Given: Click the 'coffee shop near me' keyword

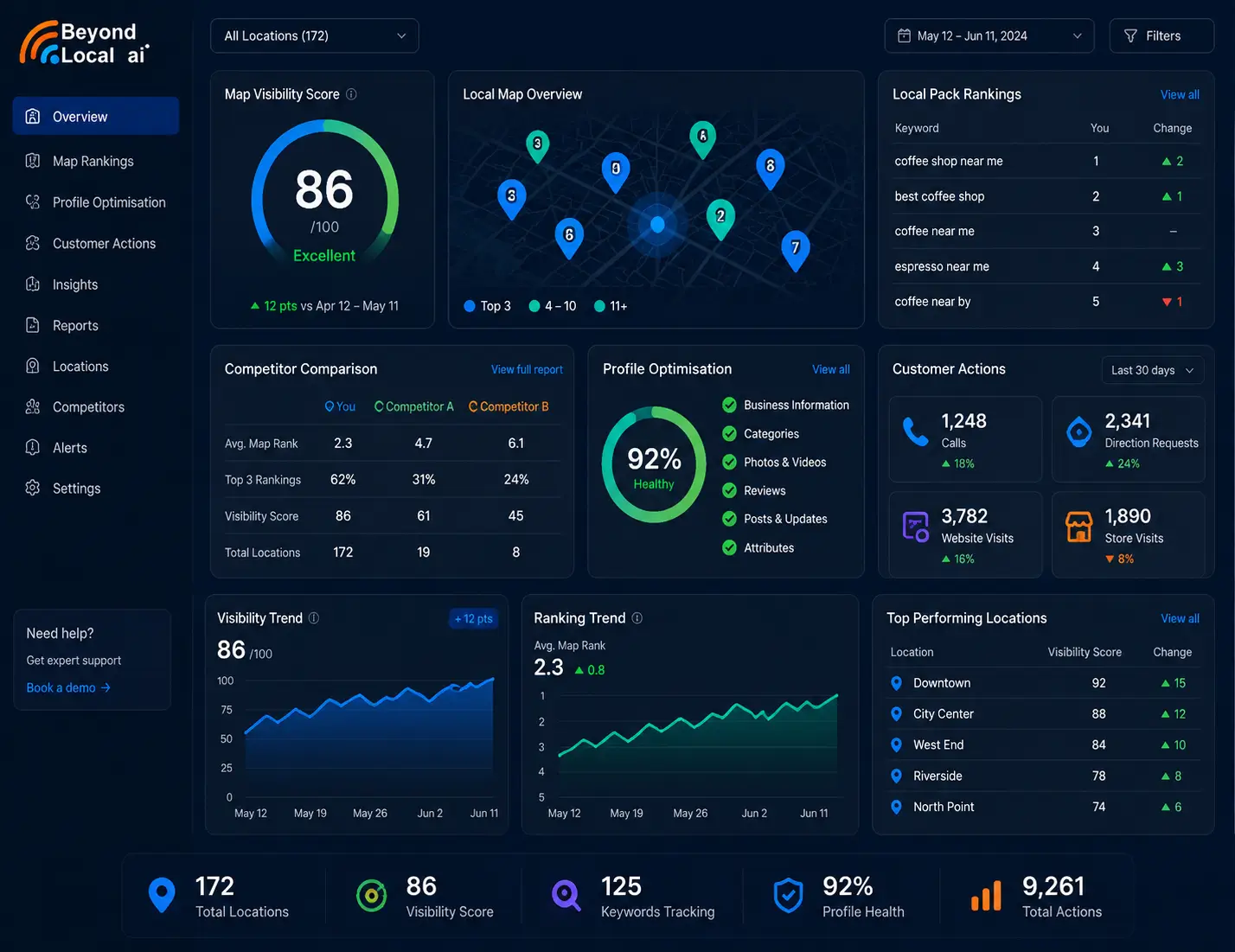Looking at the screenshot, I should point(949,161).
